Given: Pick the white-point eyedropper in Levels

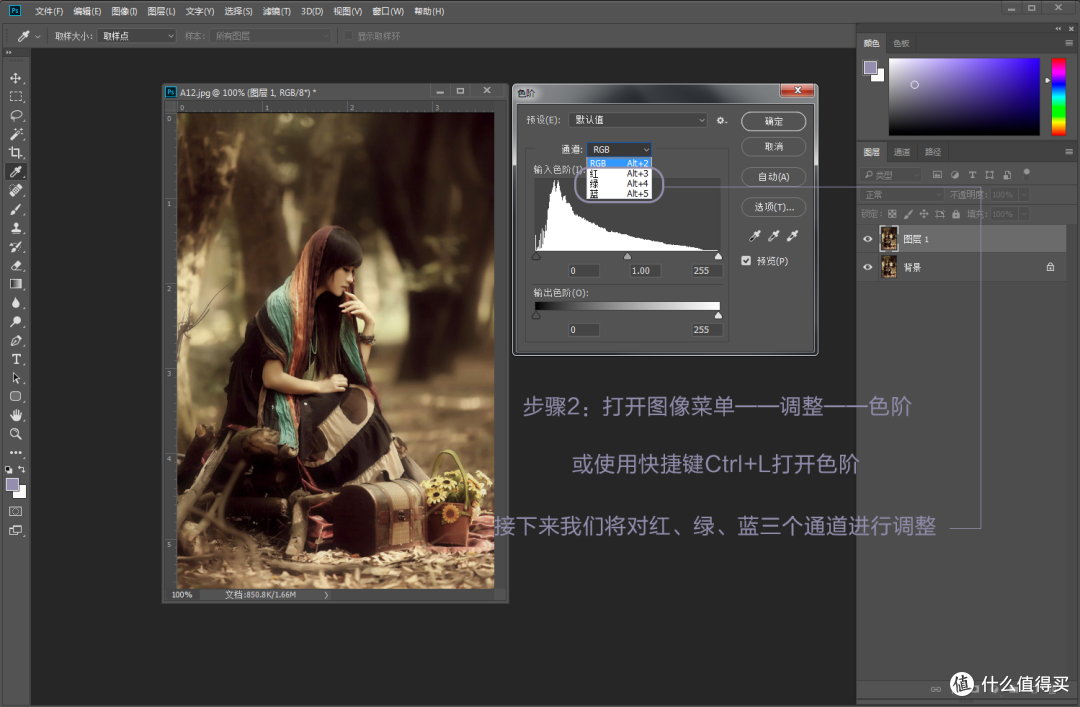Looking at the screenshot, I should click(x=793, y=236).
